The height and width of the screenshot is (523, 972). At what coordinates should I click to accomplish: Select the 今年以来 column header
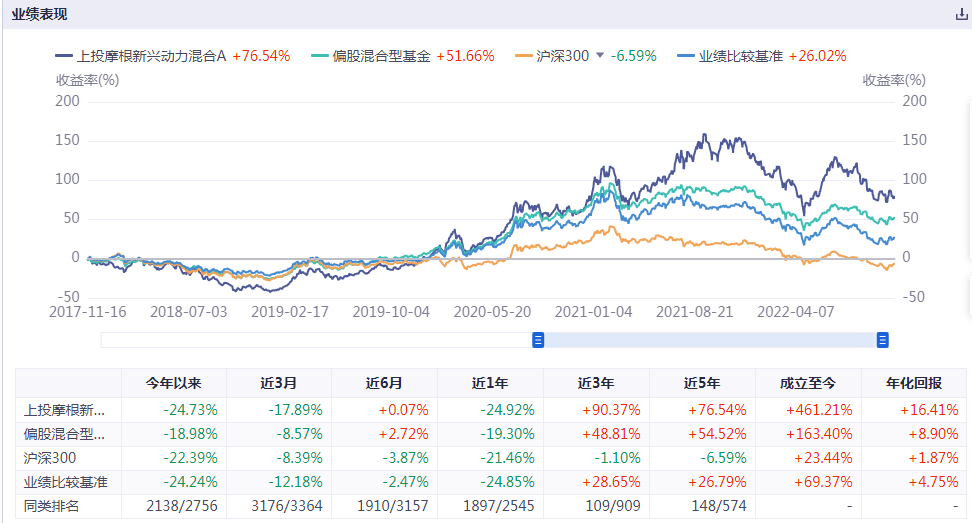(x=174, y=383)
